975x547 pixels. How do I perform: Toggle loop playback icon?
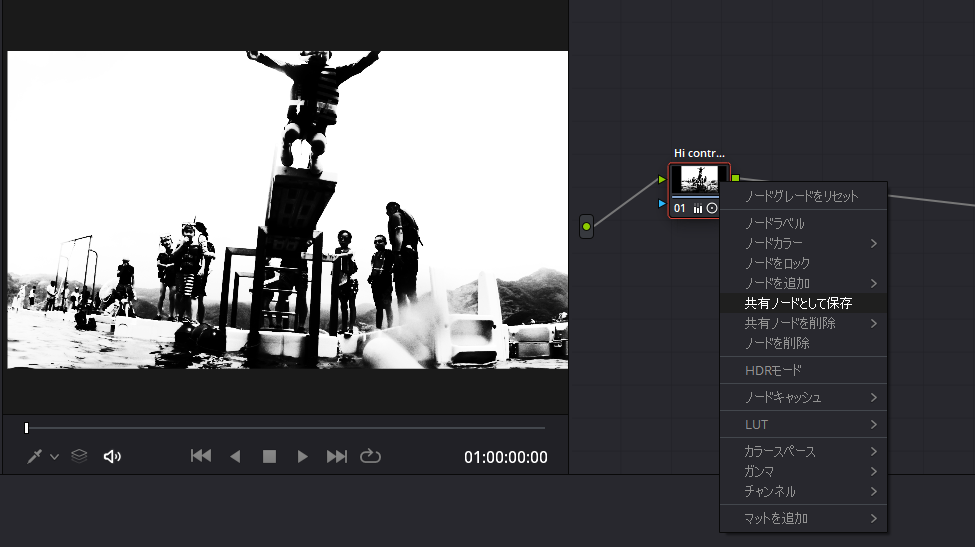[370, 456]
